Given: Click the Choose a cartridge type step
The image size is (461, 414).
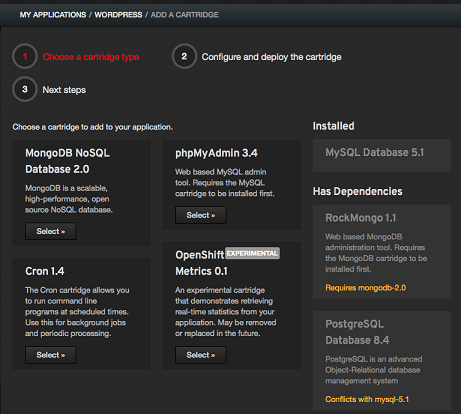Looking at the screenshot, I should (91, 57).
